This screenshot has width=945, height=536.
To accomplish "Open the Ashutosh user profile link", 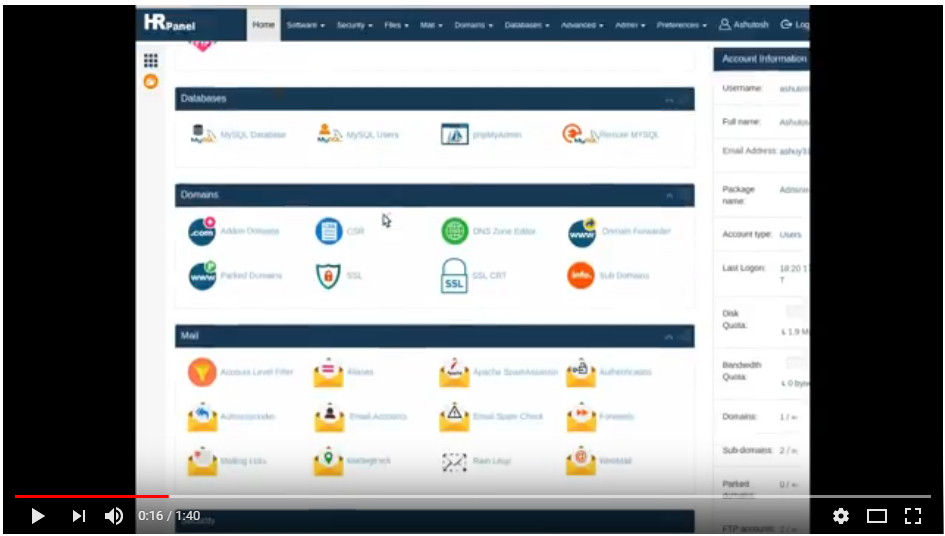I will [744, 25].
